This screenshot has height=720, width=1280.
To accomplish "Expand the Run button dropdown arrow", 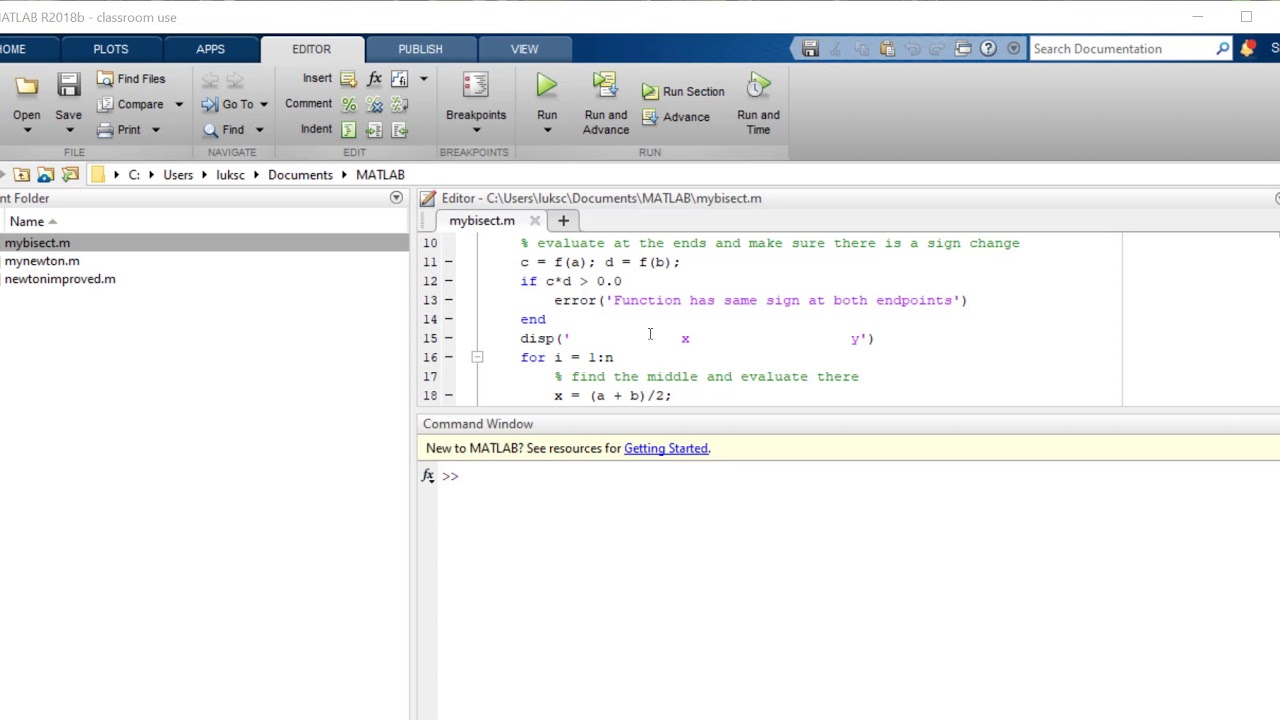I will [x=547, y=131].
